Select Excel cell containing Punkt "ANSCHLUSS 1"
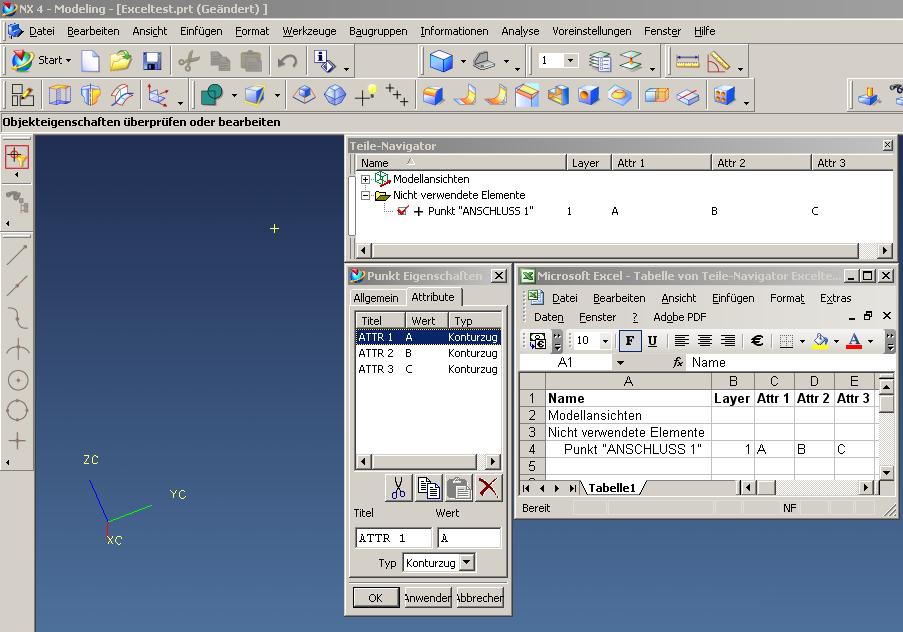The width and height of the screenshot is (903, 632). [628, 449]
